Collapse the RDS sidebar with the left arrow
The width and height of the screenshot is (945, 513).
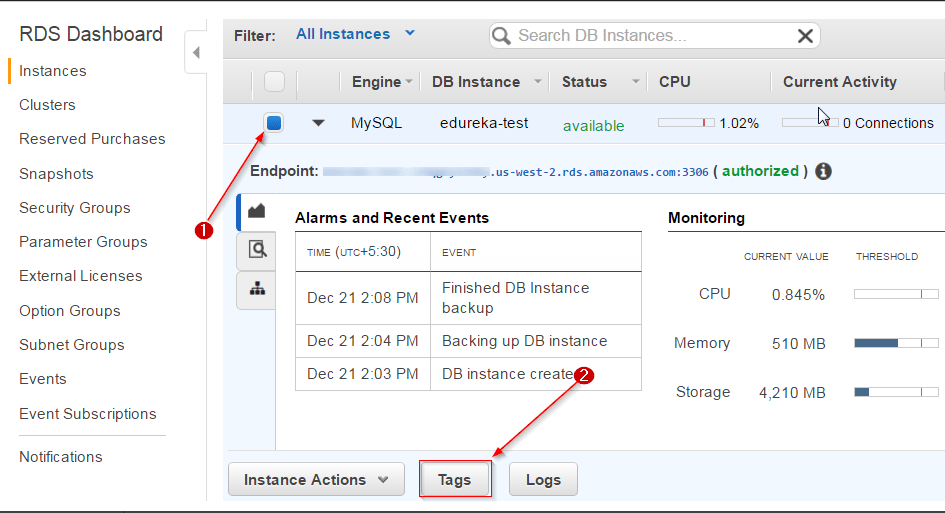pyautogui.click(x=196, y=52)
